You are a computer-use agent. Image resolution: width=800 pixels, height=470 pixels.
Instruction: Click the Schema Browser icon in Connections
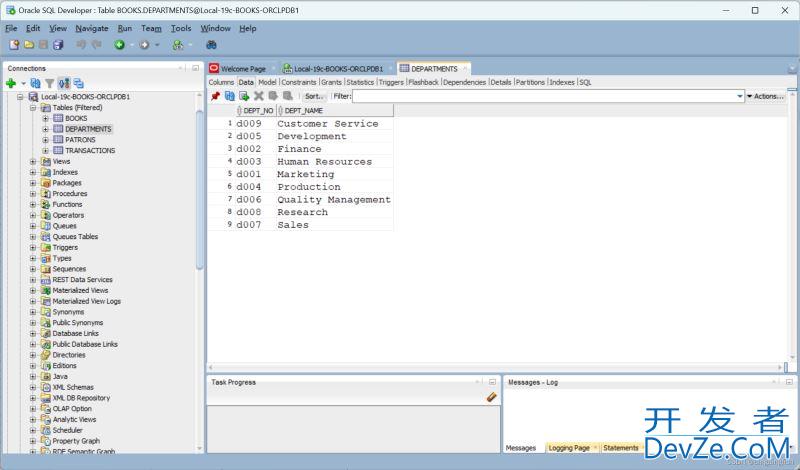pos(64,83)
